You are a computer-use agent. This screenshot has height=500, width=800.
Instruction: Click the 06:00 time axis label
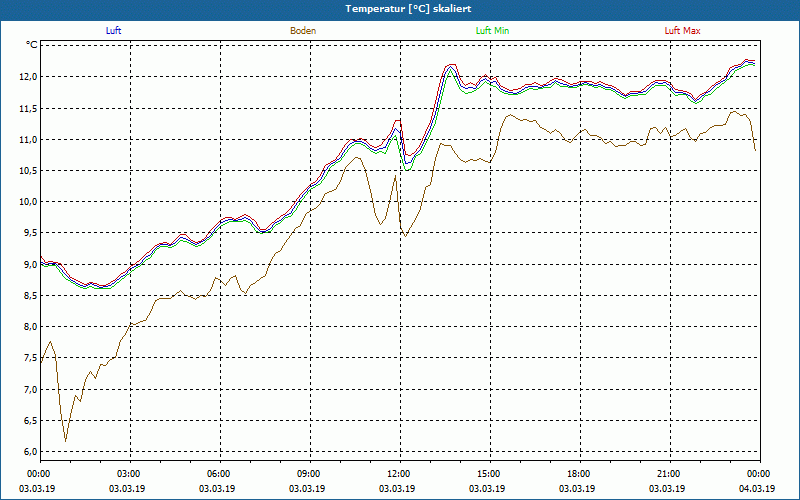point(220,474)
